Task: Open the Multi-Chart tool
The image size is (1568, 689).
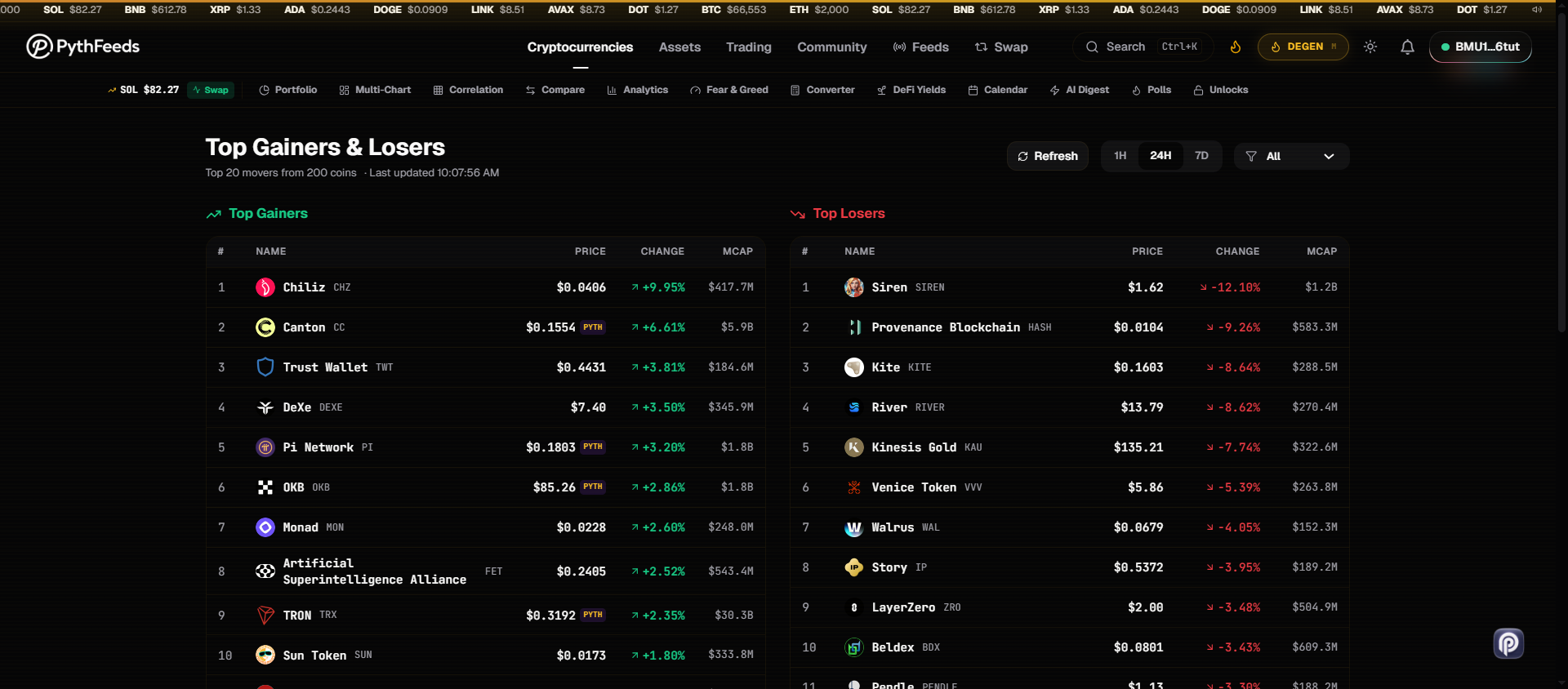Action: (x=375, y=90)
